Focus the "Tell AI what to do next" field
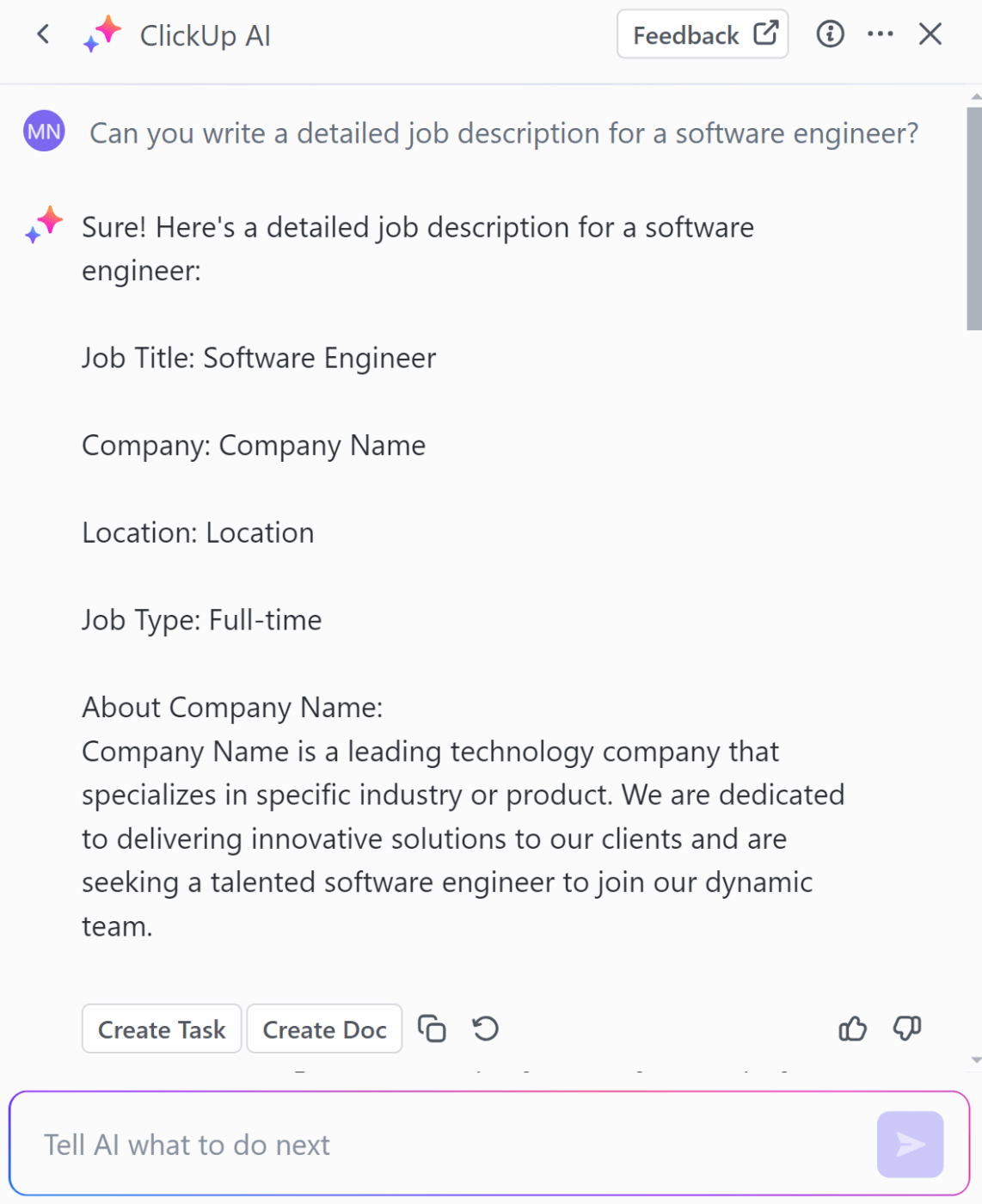This screenshot has height=1204, width=982. (x=447, y=1145)
